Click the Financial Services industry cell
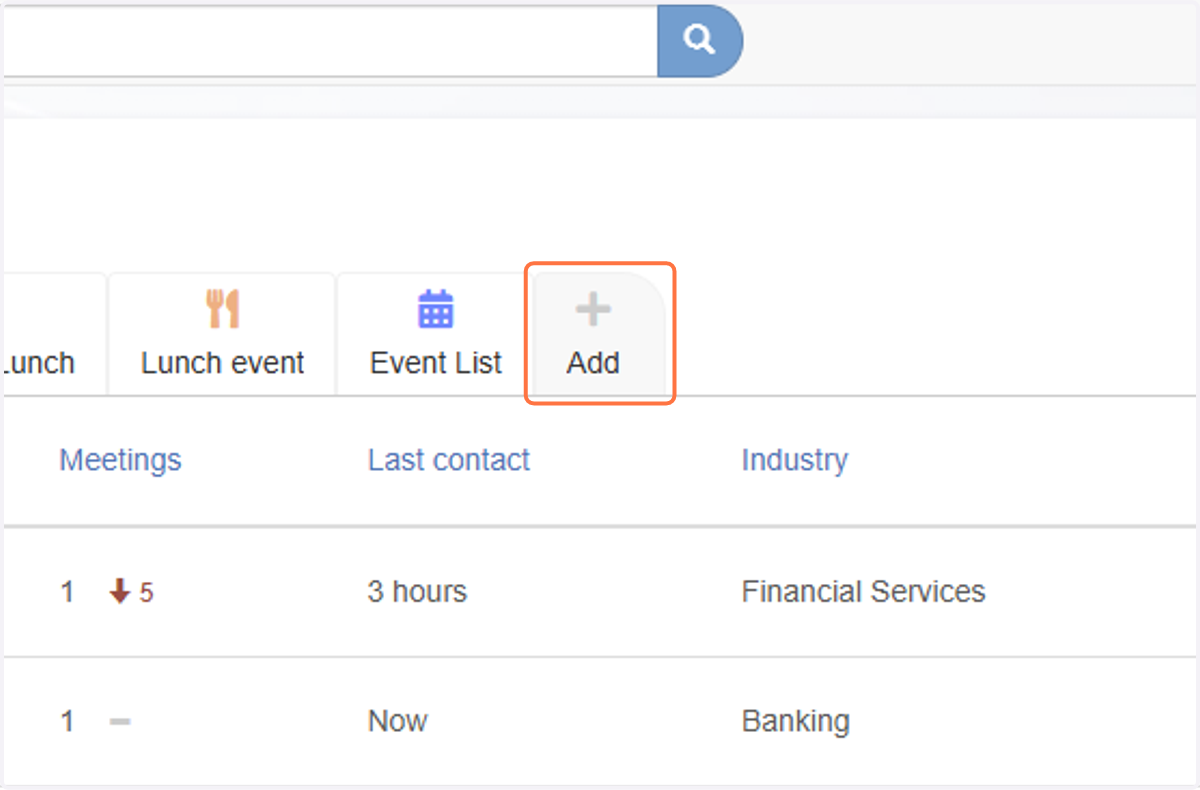Image resolution: width=1200 pixels, height=790 pixels. coord(863,592)
